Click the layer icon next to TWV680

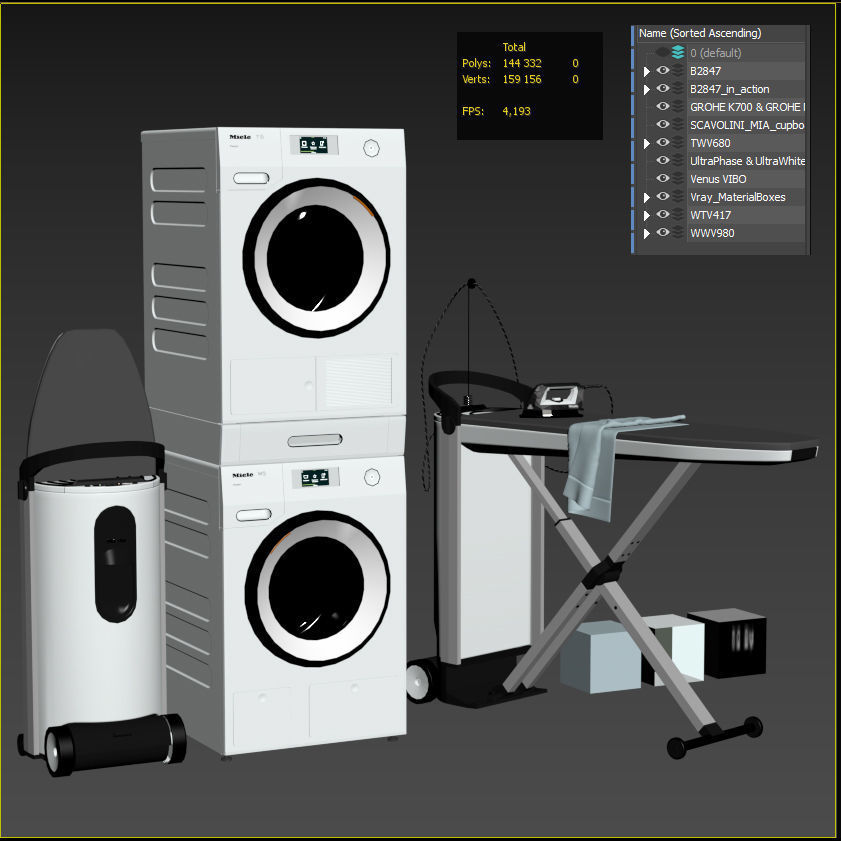click(x=677, y=142)
